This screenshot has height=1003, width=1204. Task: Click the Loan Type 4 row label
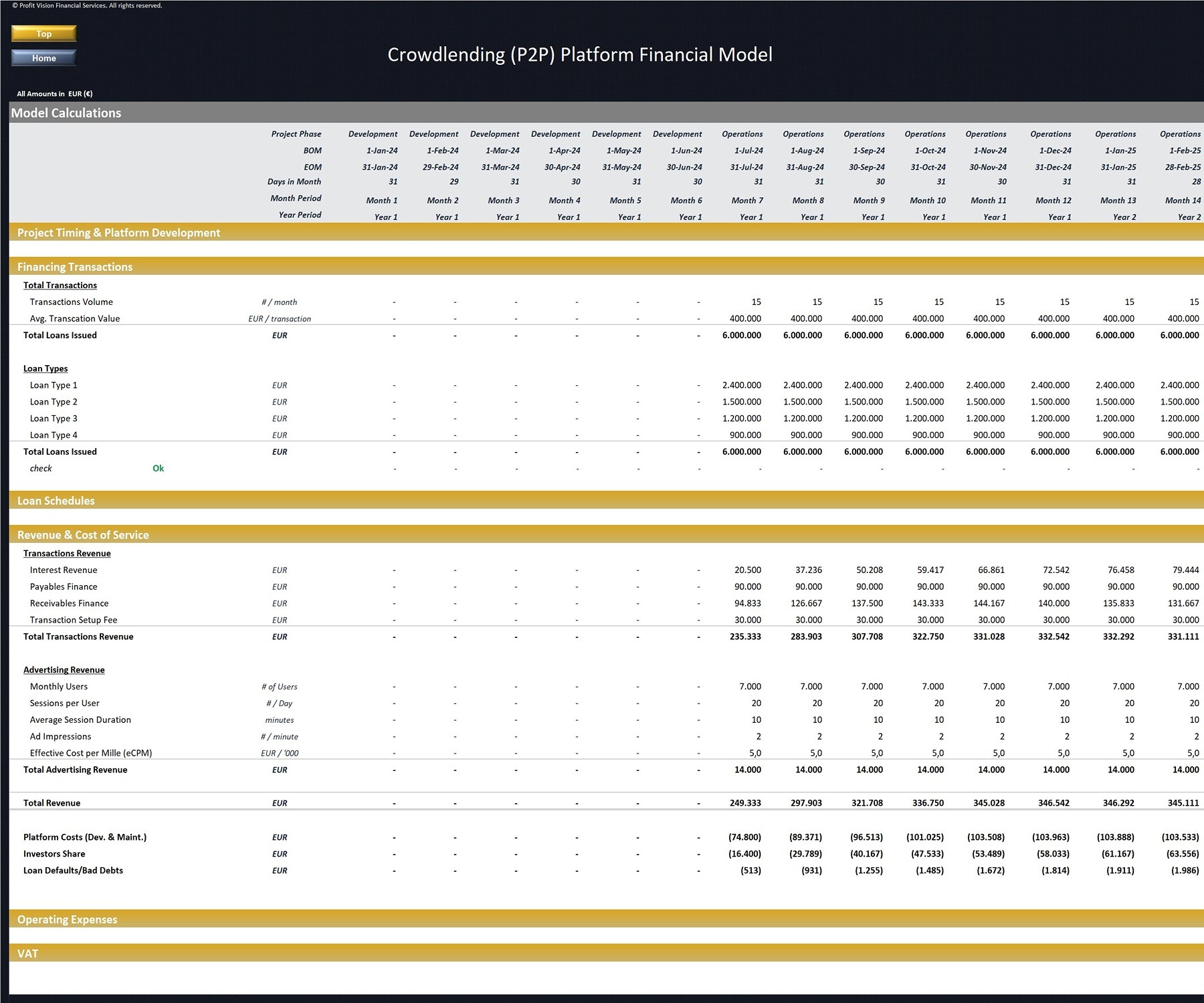click(54, 435)
